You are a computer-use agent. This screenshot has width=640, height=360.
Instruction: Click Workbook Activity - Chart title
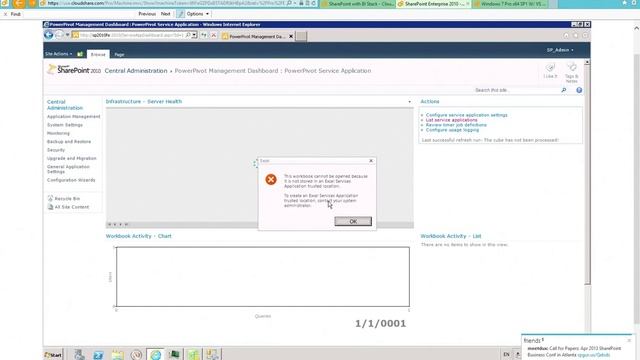coord(139,236)
